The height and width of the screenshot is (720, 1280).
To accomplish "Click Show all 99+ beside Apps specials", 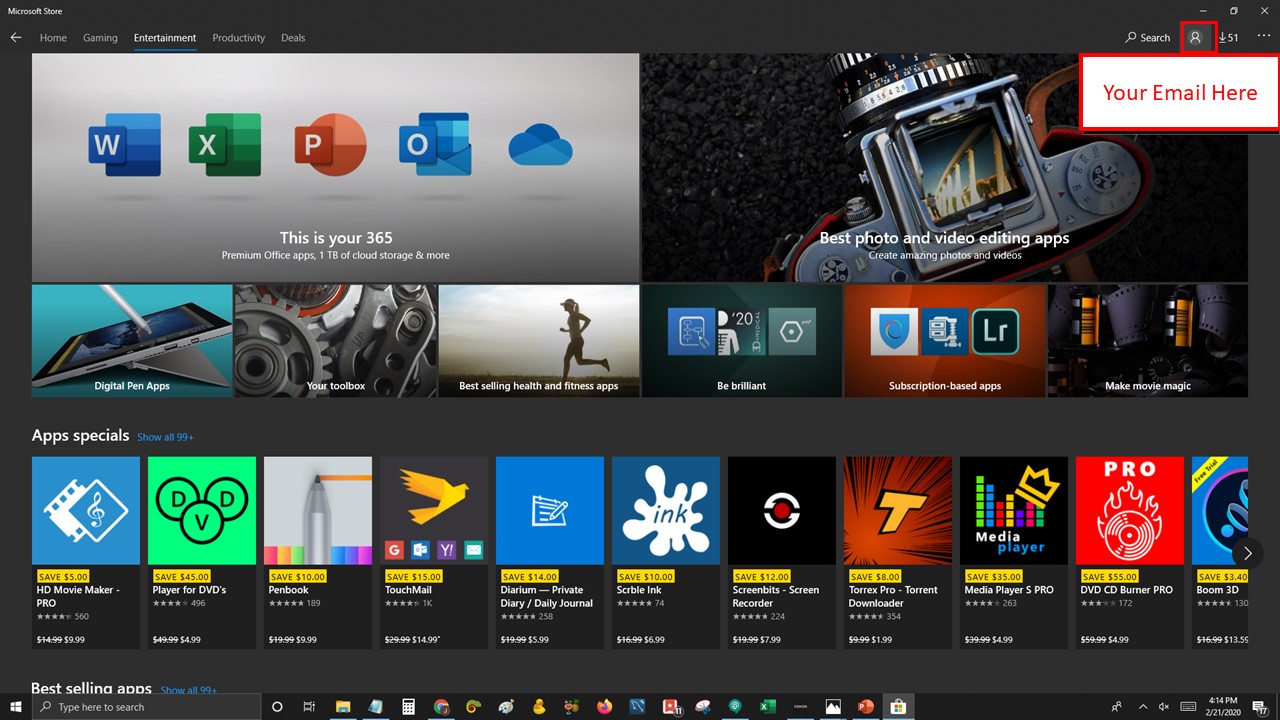I will 165,437.
